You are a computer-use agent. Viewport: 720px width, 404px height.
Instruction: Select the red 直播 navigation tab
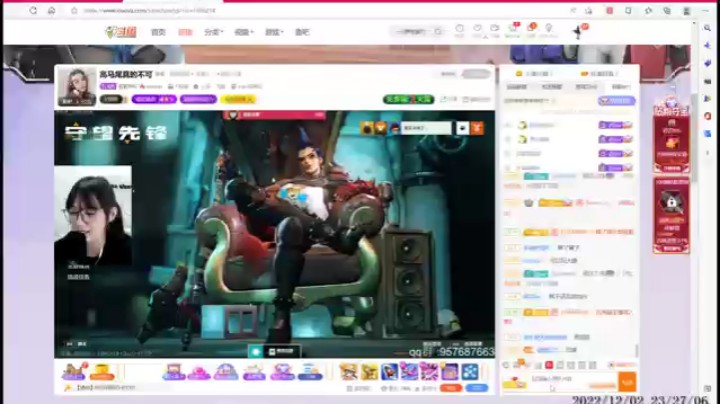185,32
